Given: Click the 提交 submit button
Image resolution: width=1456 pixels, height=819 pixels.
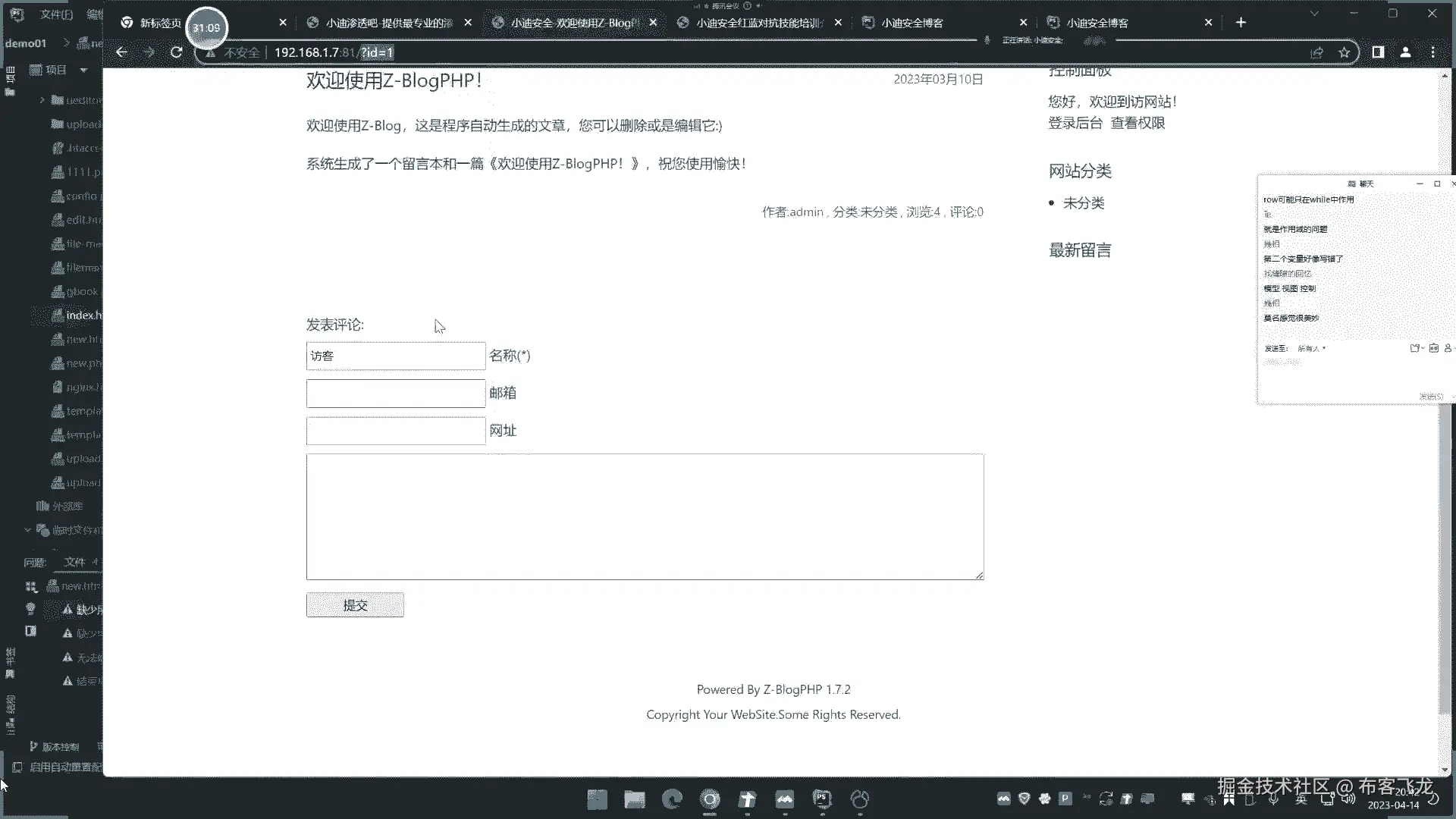Looking at the screenshot, I should point(355,605).
